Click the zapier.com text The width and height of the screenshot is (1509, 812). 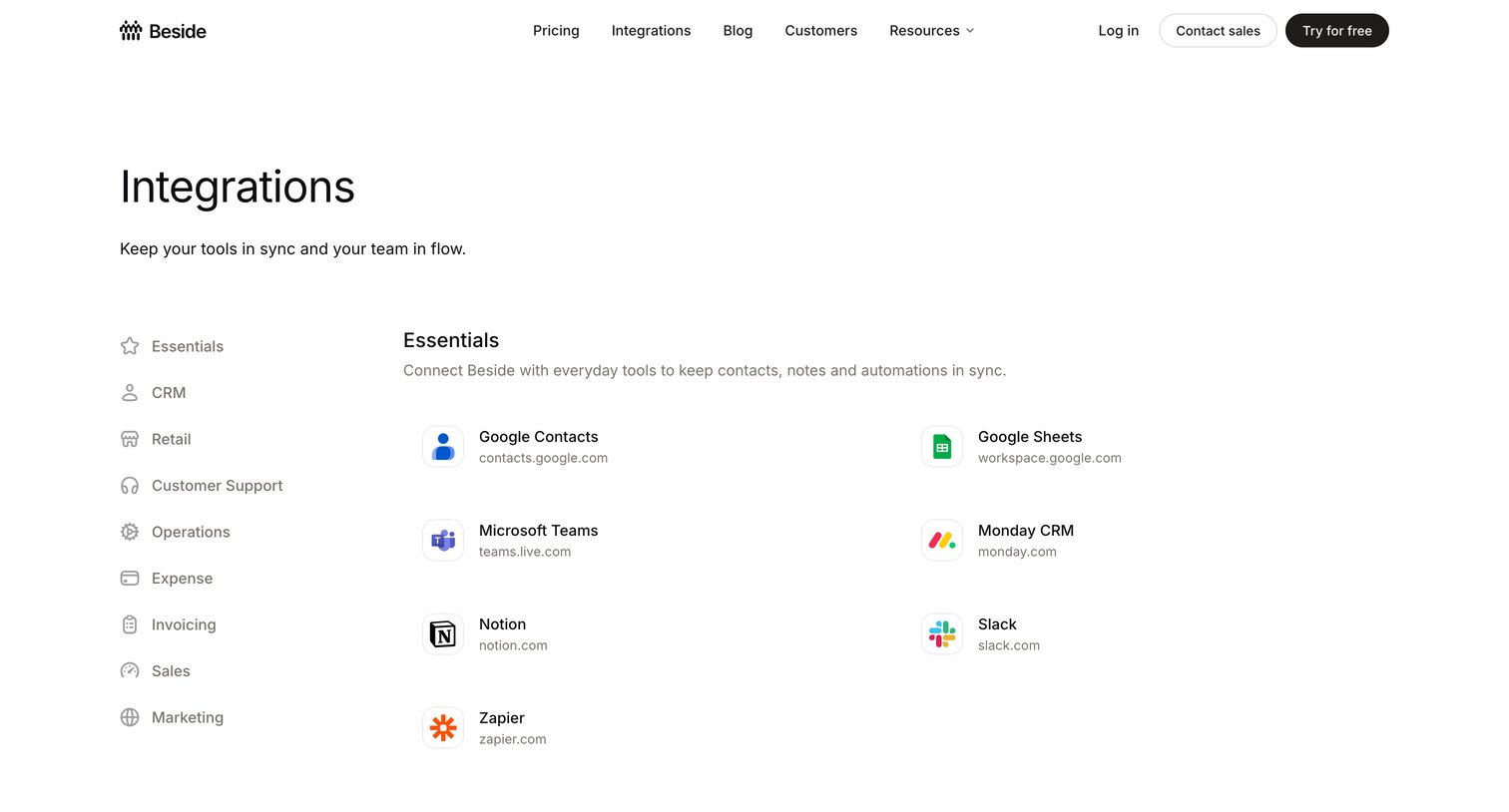pyautogui.click(x=513, y=739)
